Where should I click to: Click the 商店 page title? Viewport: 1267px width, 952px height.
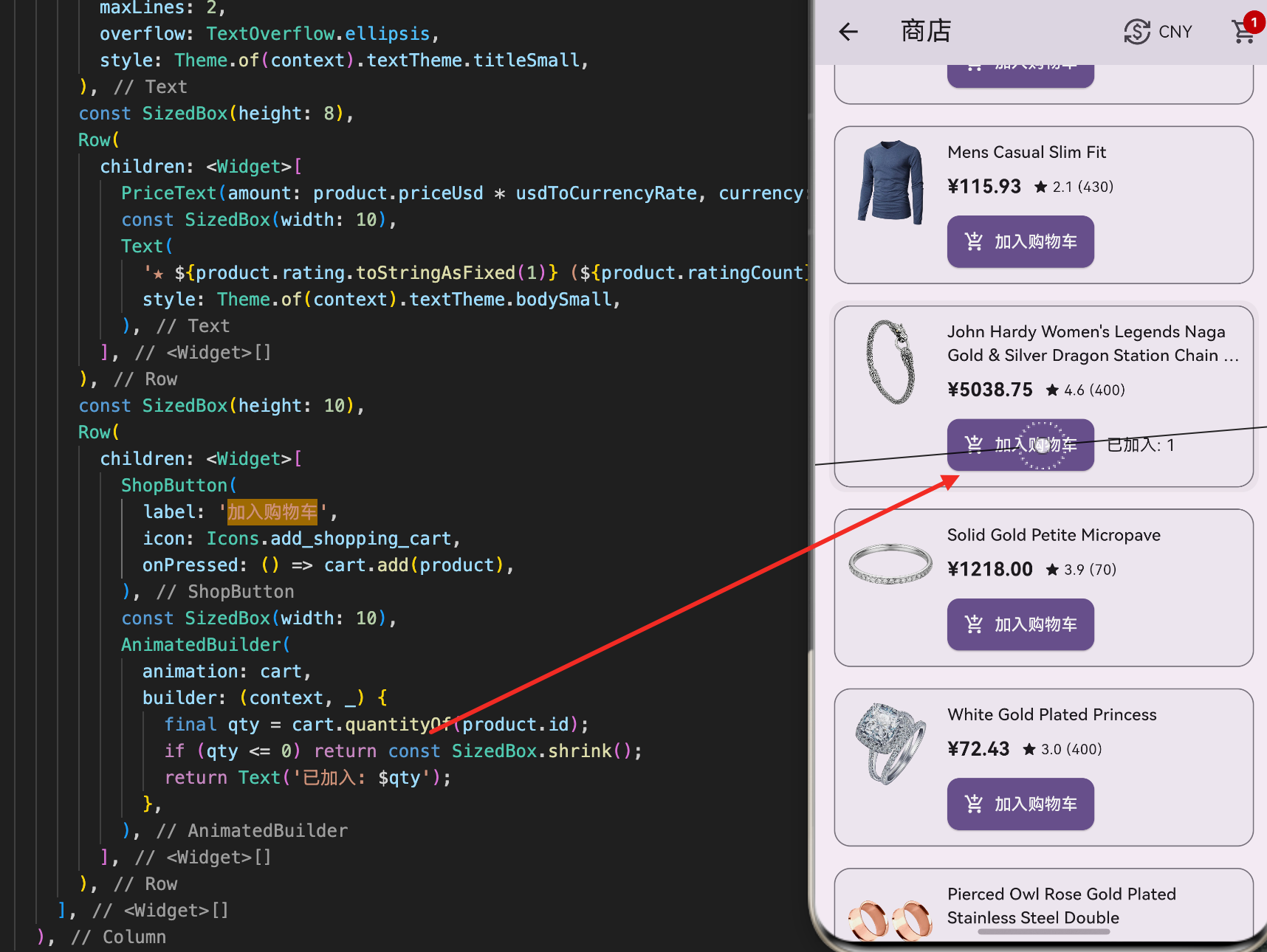click(x=926, y=31)
